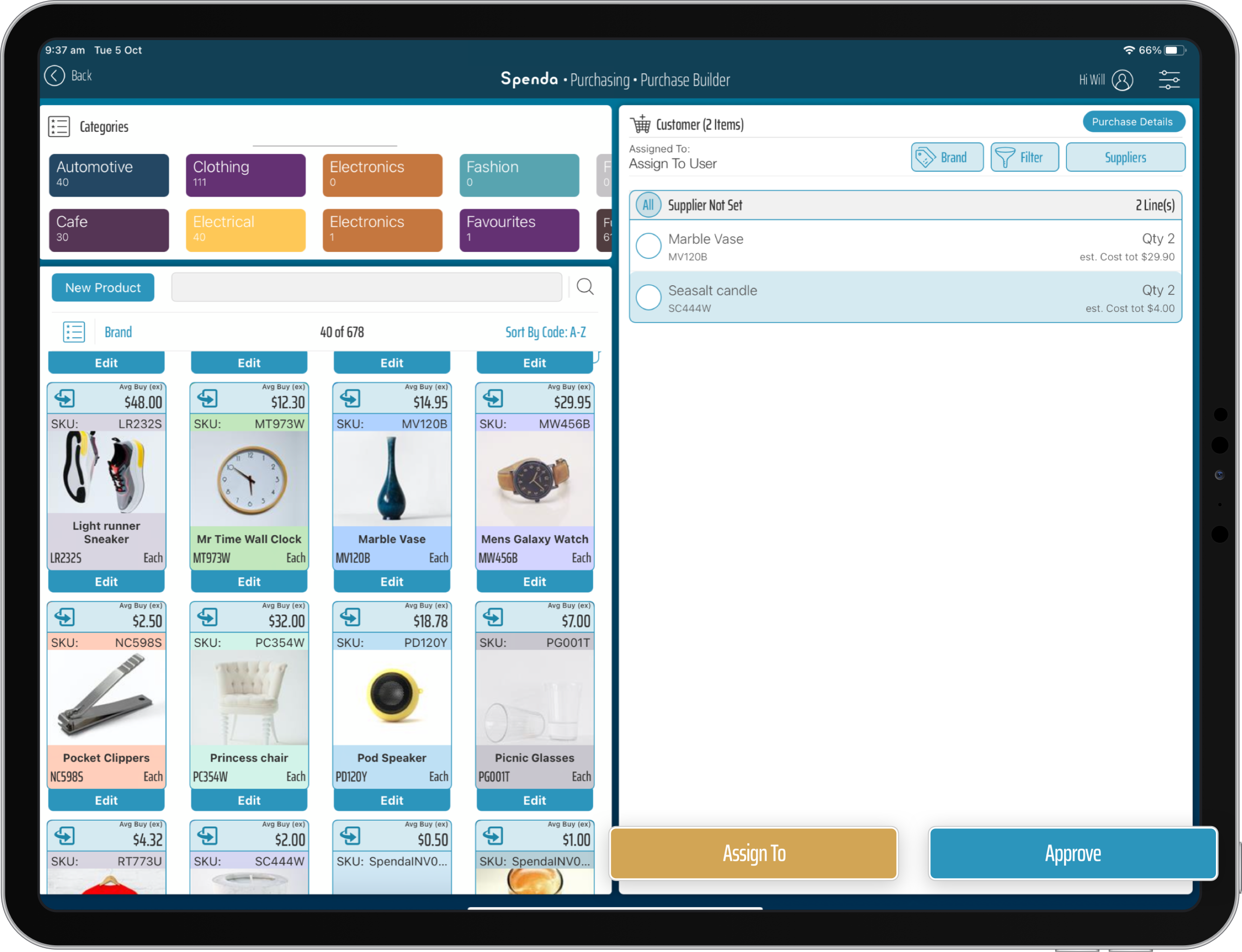Toggle the All selector for Supplier Not Set
1242x952 pixels.
click(x=648, y=205)
